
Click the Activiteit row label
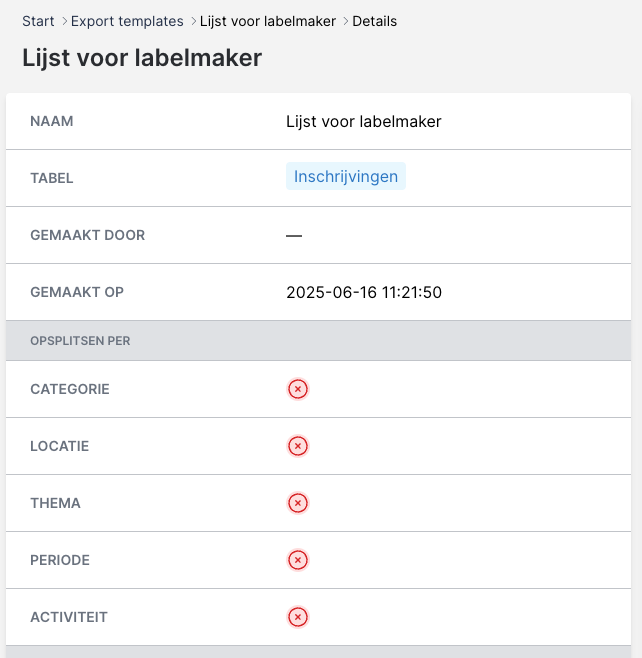click(69, 617)
